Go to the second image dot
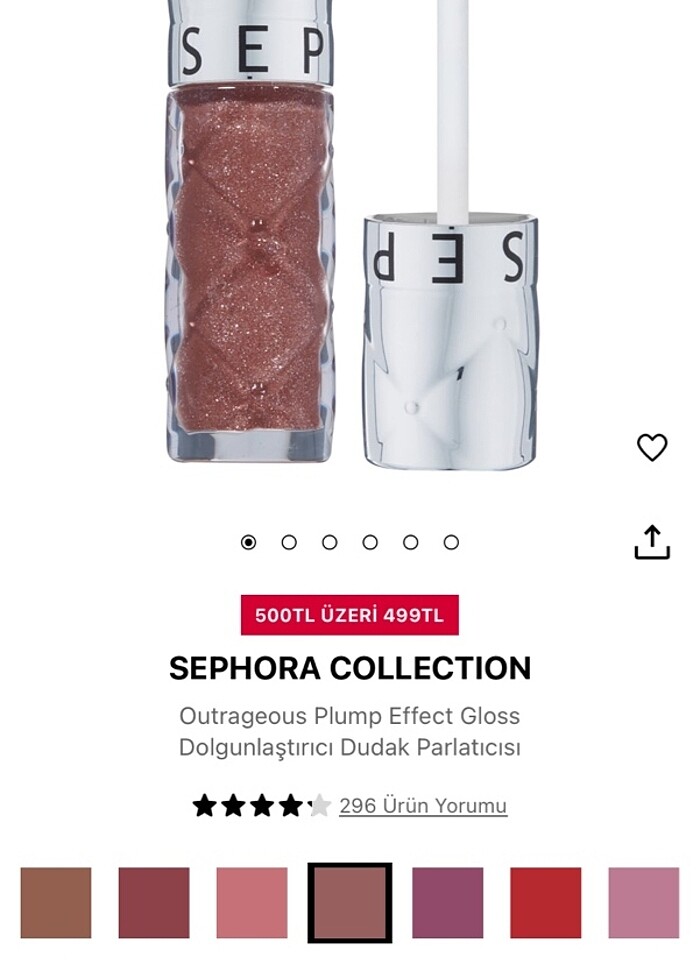 pos(289,542)
